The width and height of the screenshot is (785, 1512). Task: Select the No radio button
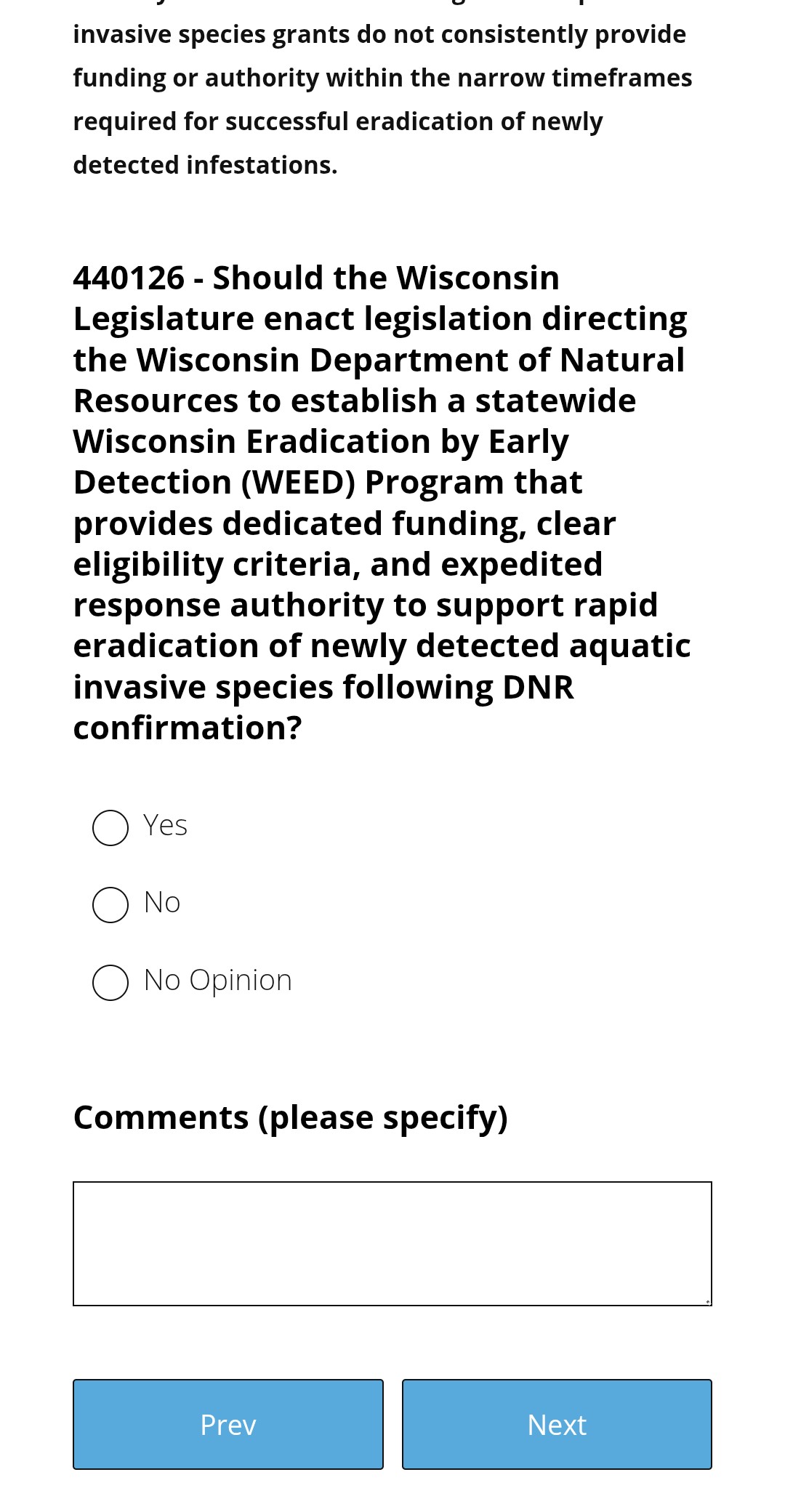[110, 905]
